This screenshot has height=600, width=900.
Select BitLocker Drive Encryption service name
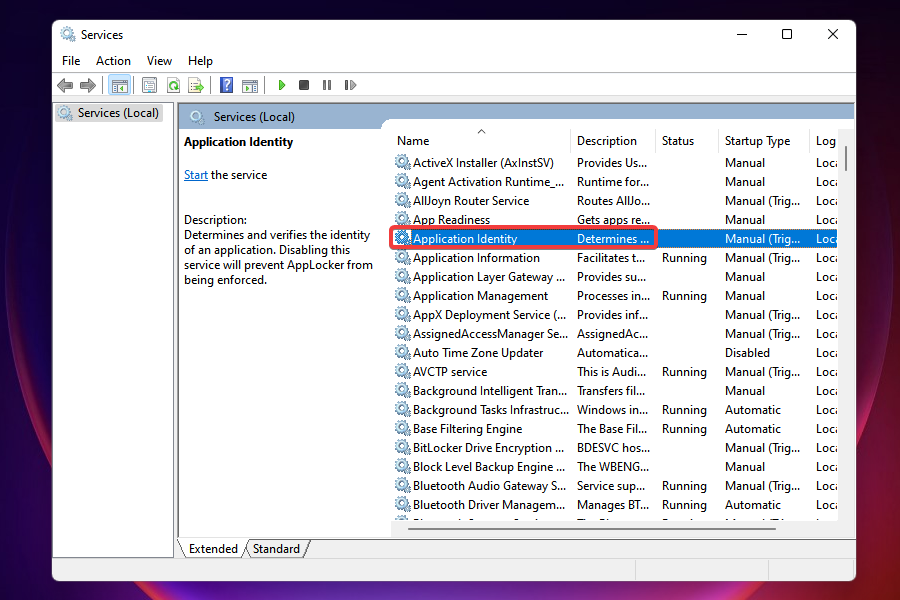pos(488,447)
